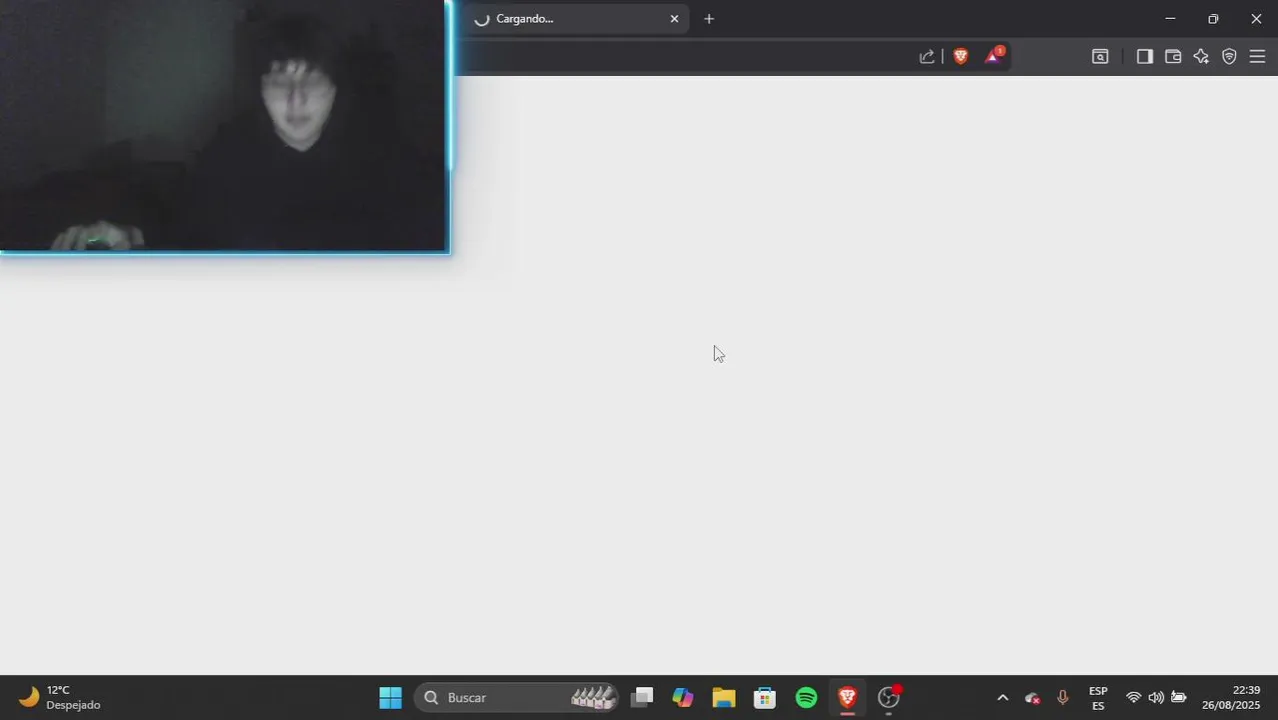This screenshot has height=720, width=1278.
Task: Close the Brave browser window
Action: [1256, 19]
